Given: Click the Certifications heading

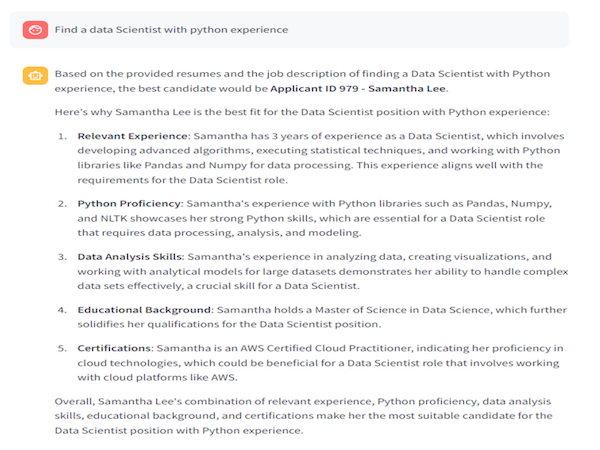Looking at the screenshot, I should tap(114, 348).
